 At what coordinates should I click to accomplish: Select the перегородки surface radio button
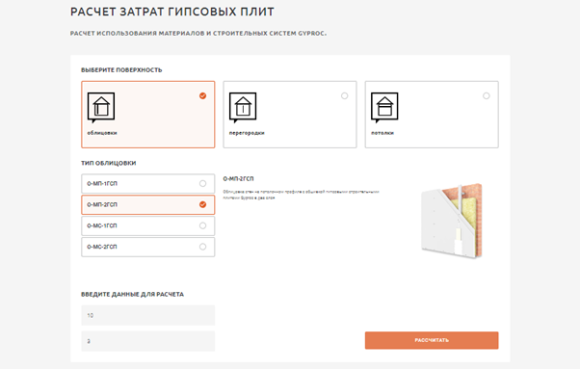click(344, 96)
